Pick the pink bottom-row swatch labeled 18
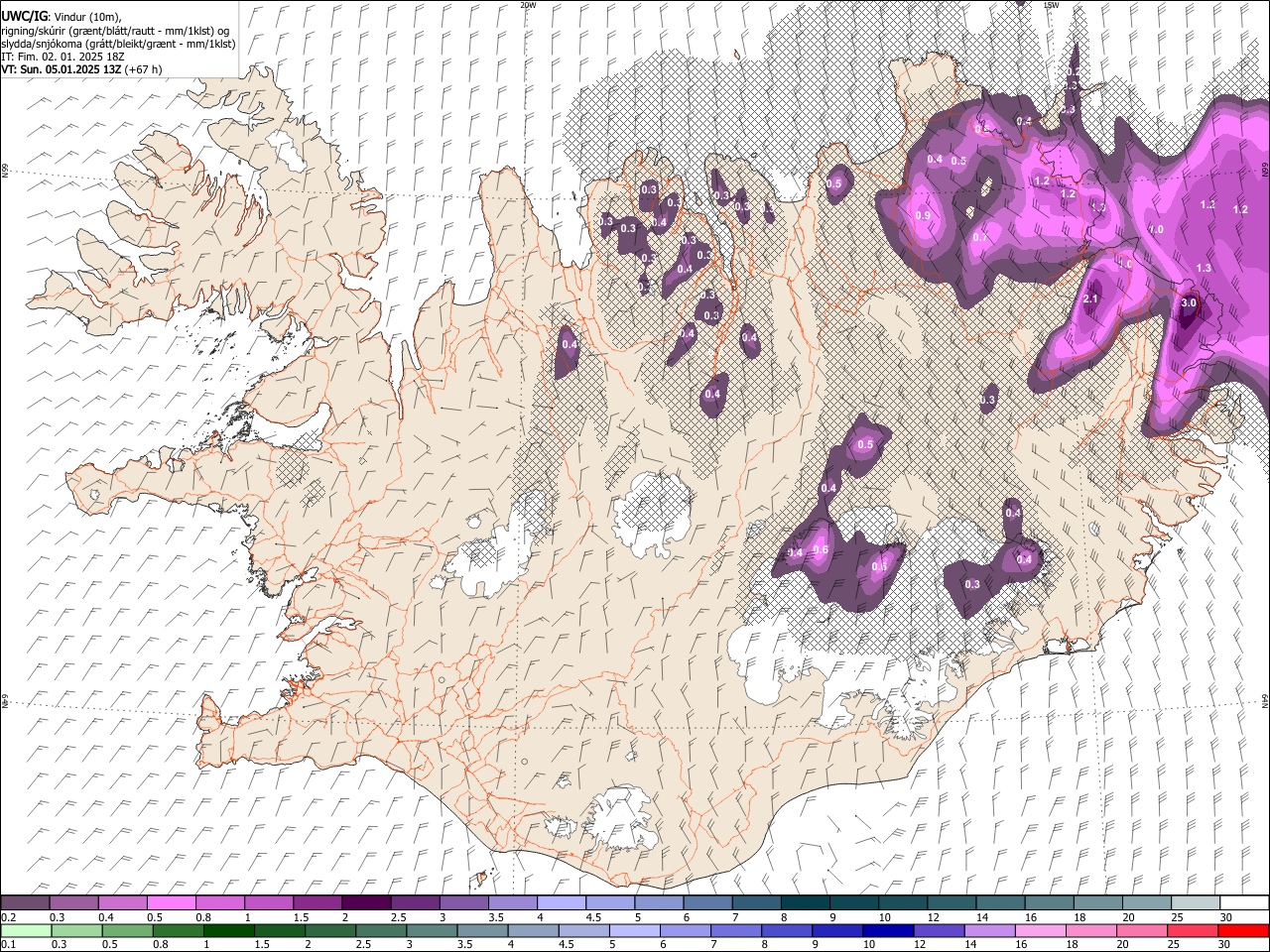This screenshot has height=952, width=1270. [1091, 931]
